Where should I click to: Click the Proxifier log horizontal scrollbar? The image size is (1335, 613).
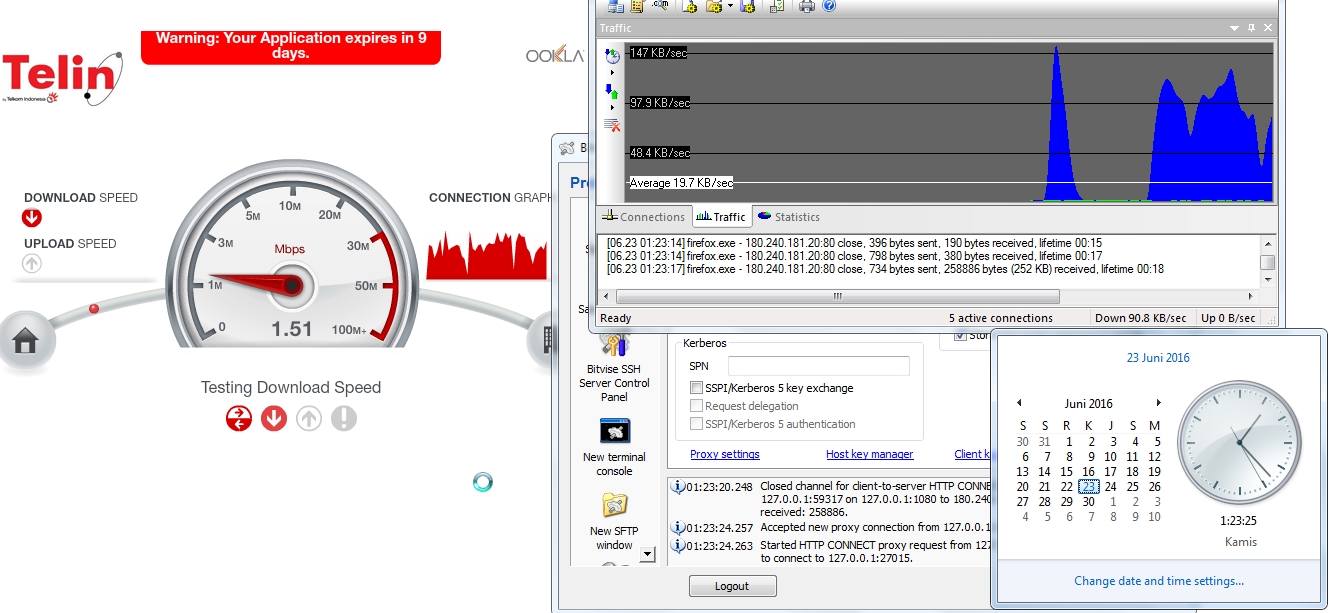pos(837,297)
